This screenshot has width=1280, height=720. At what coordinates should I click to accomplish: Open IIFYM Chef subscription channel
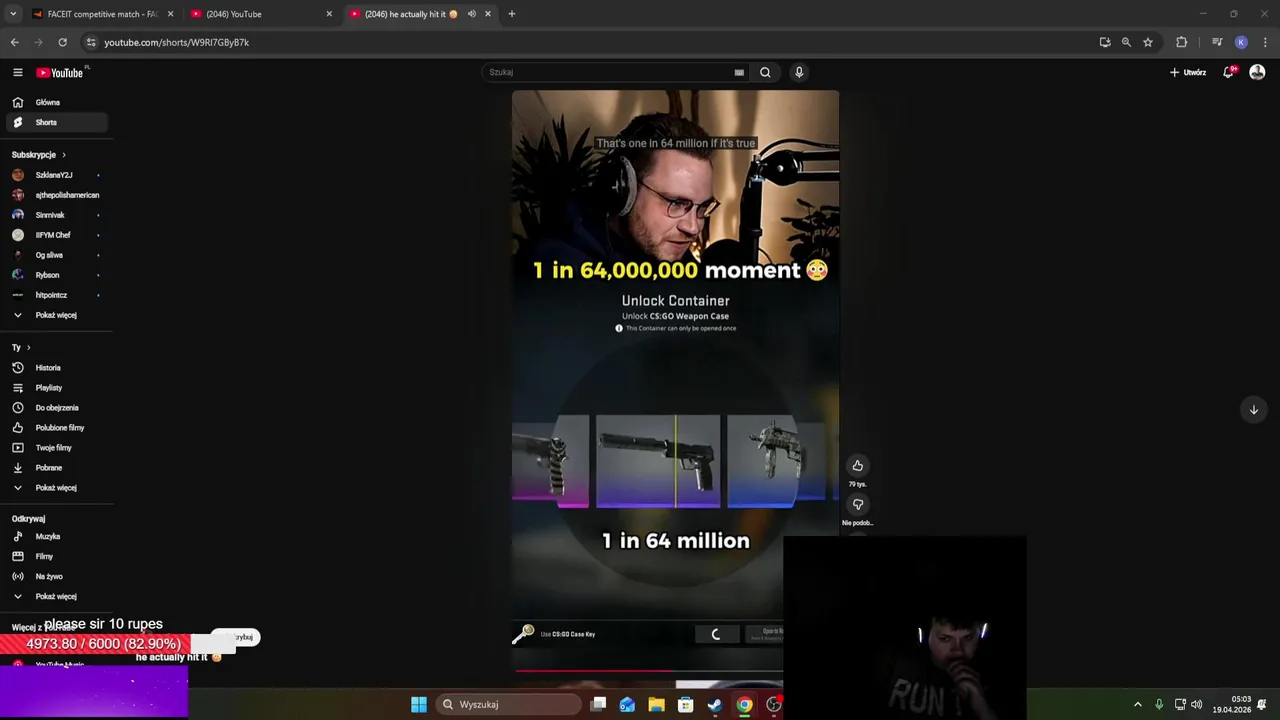tap(58, 235)
